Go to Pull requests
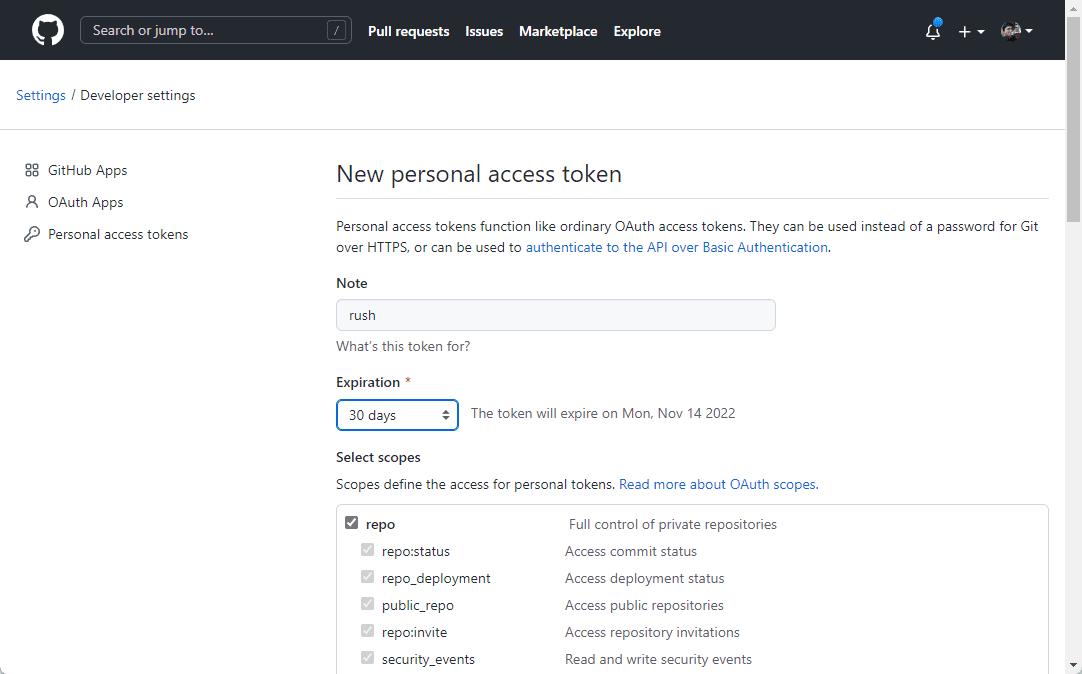This screenshot has width=1082, height=674. click(x=409, y=31)
